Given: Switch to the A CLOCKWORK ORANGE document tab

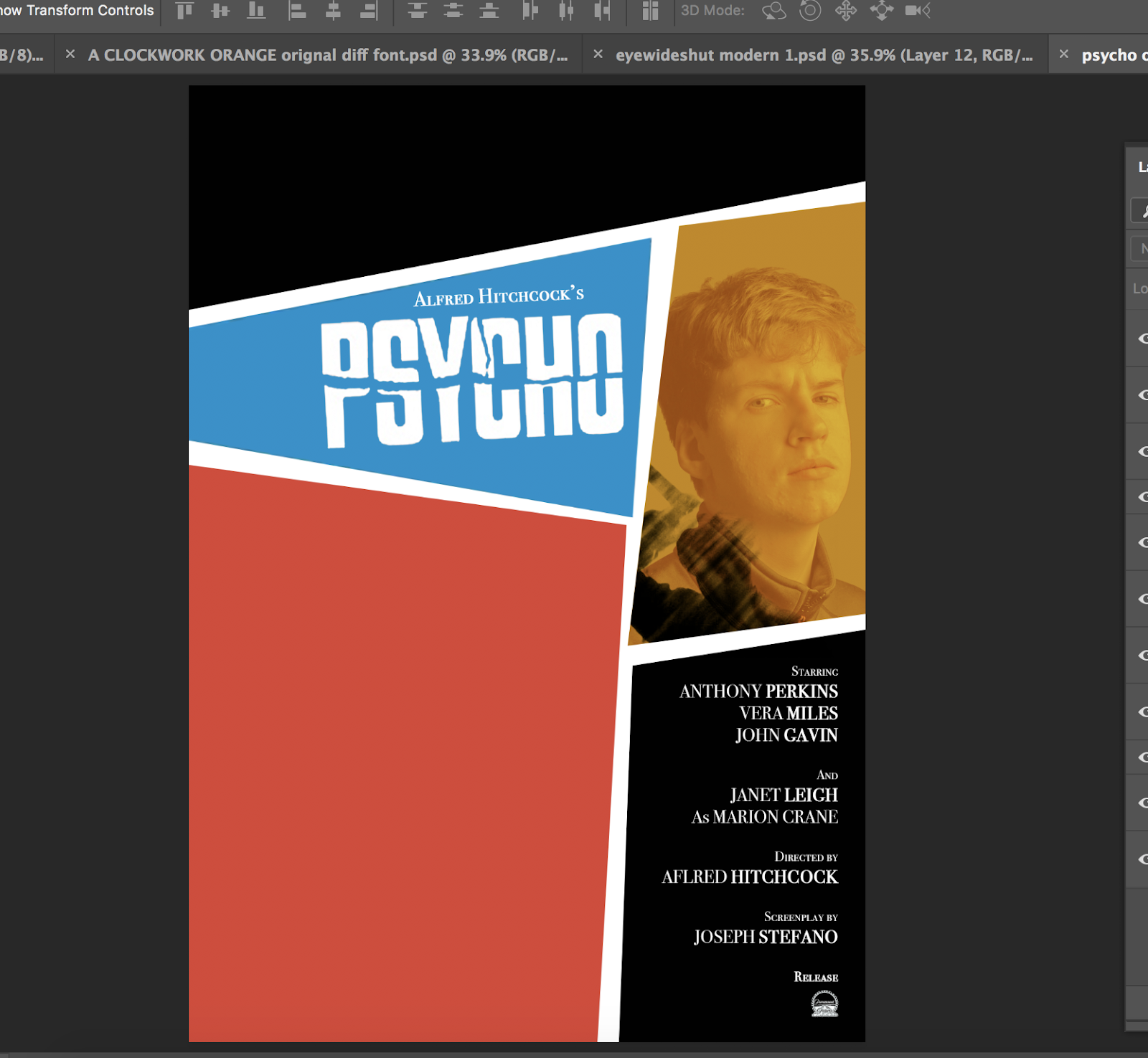Looking at the screenshot, I should click(x=328, y=55).
